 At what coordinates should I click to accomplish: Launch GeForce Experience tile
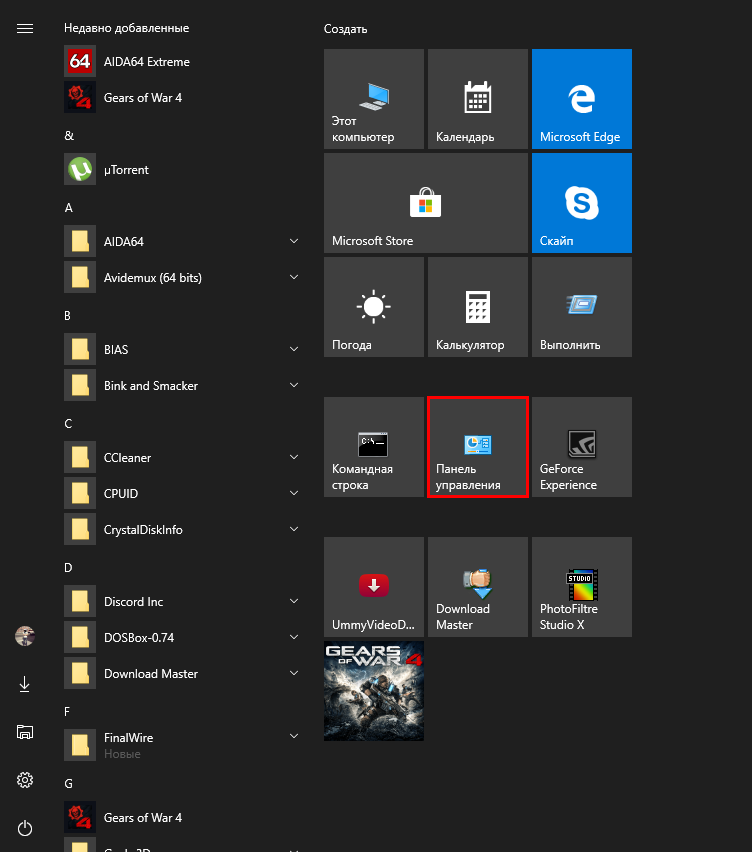click(x=582, y=447)
